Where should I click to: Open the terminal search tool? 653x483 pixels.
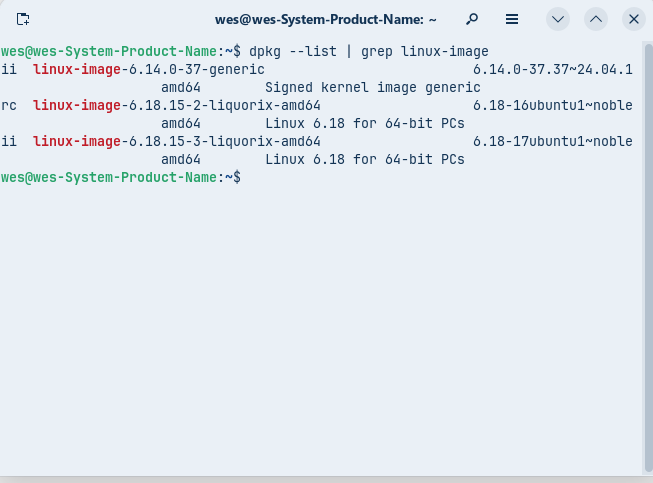[x=472, y=19]
